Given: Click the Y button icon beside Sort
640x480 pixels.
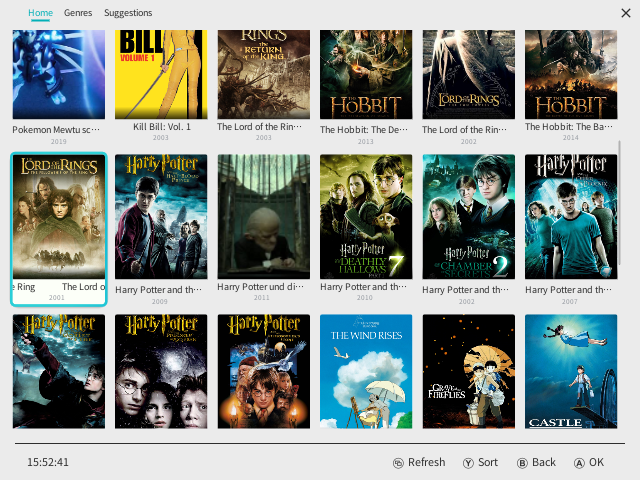Looking at the screenshot, I should pyautogui.click(x=468, y=463).
